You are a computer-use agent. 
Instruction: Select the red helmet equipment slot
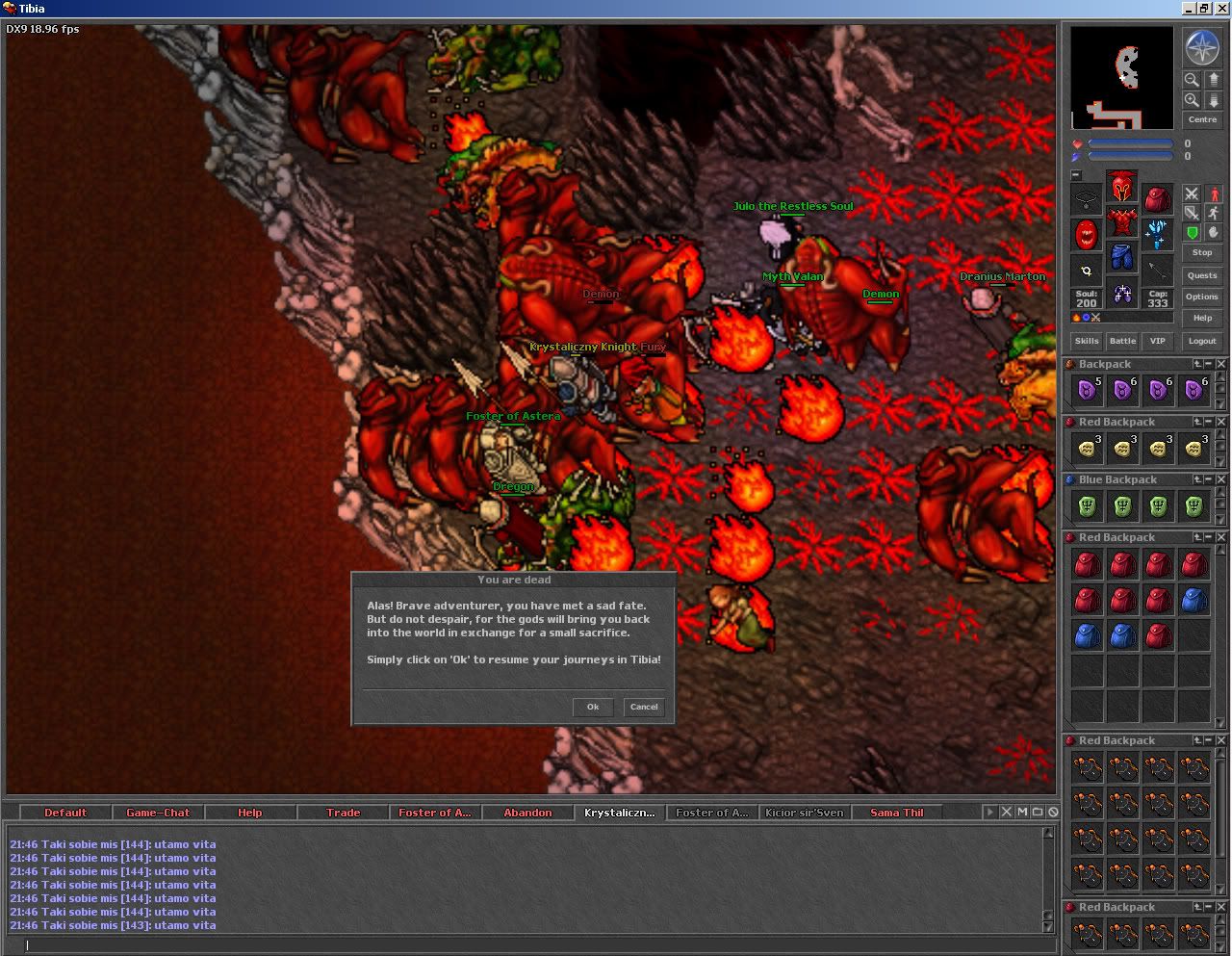tap(1121, 187)
